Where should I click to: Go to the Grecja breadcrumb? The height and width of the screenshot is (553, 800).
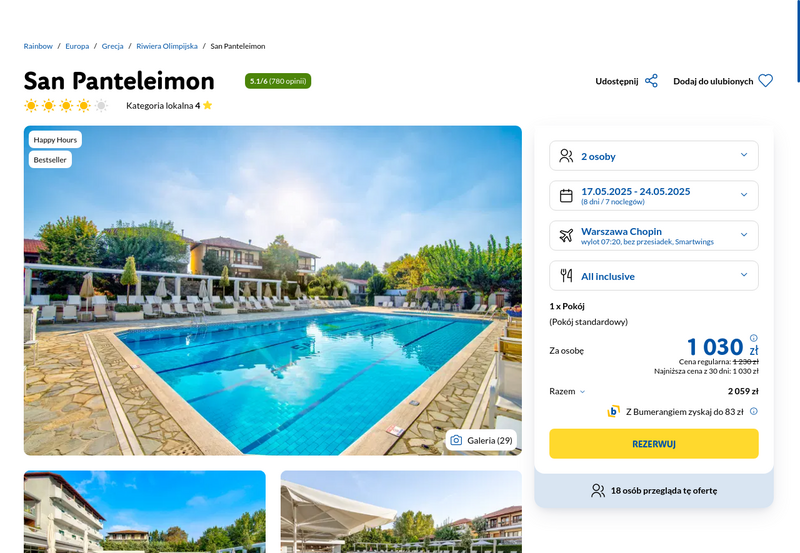click(x=112, y=46)
